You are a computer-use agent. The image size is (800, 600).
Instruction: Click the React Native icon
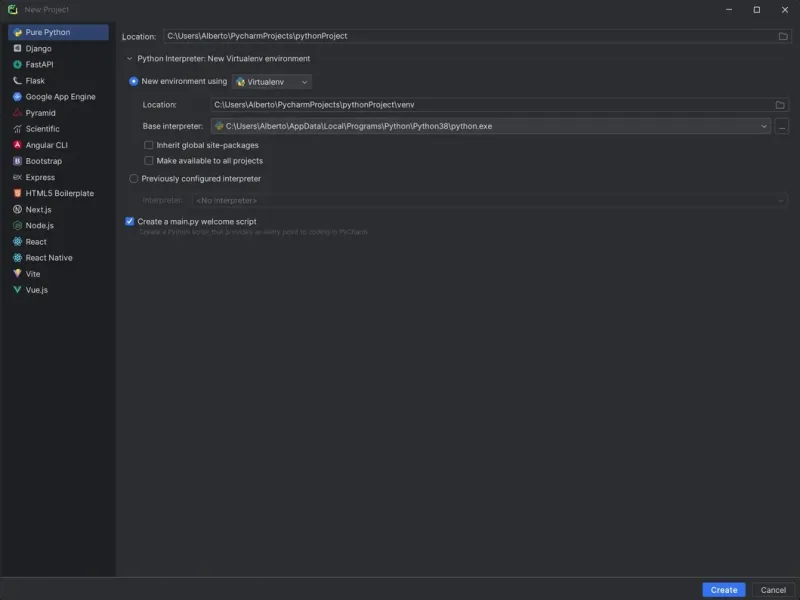click(17, 257)
